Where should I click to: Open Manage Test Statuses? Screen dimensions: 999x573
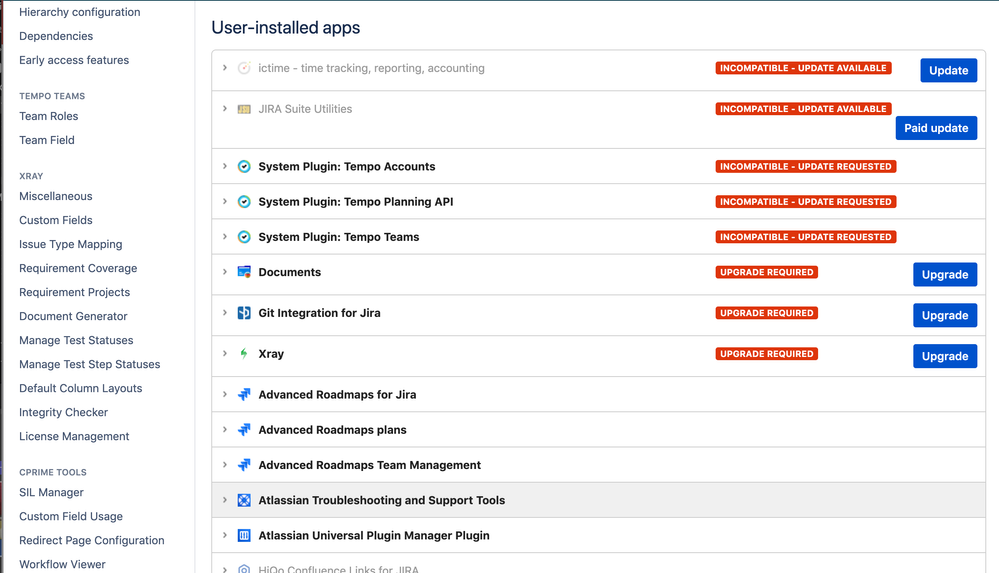point(76,340)
